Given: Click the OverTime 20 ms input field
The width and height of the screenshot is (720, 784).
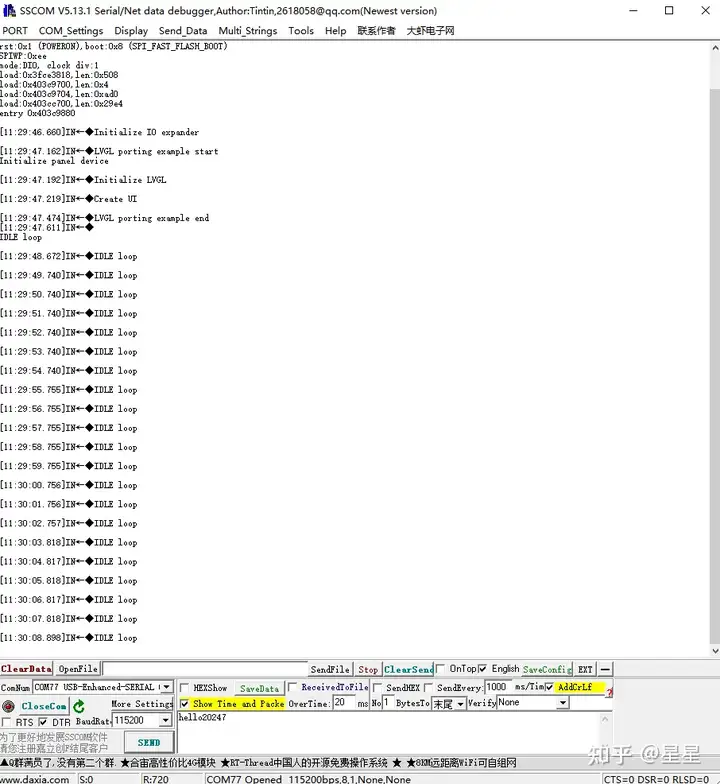Looking at the screenshot, I should (x=344, y=702).
